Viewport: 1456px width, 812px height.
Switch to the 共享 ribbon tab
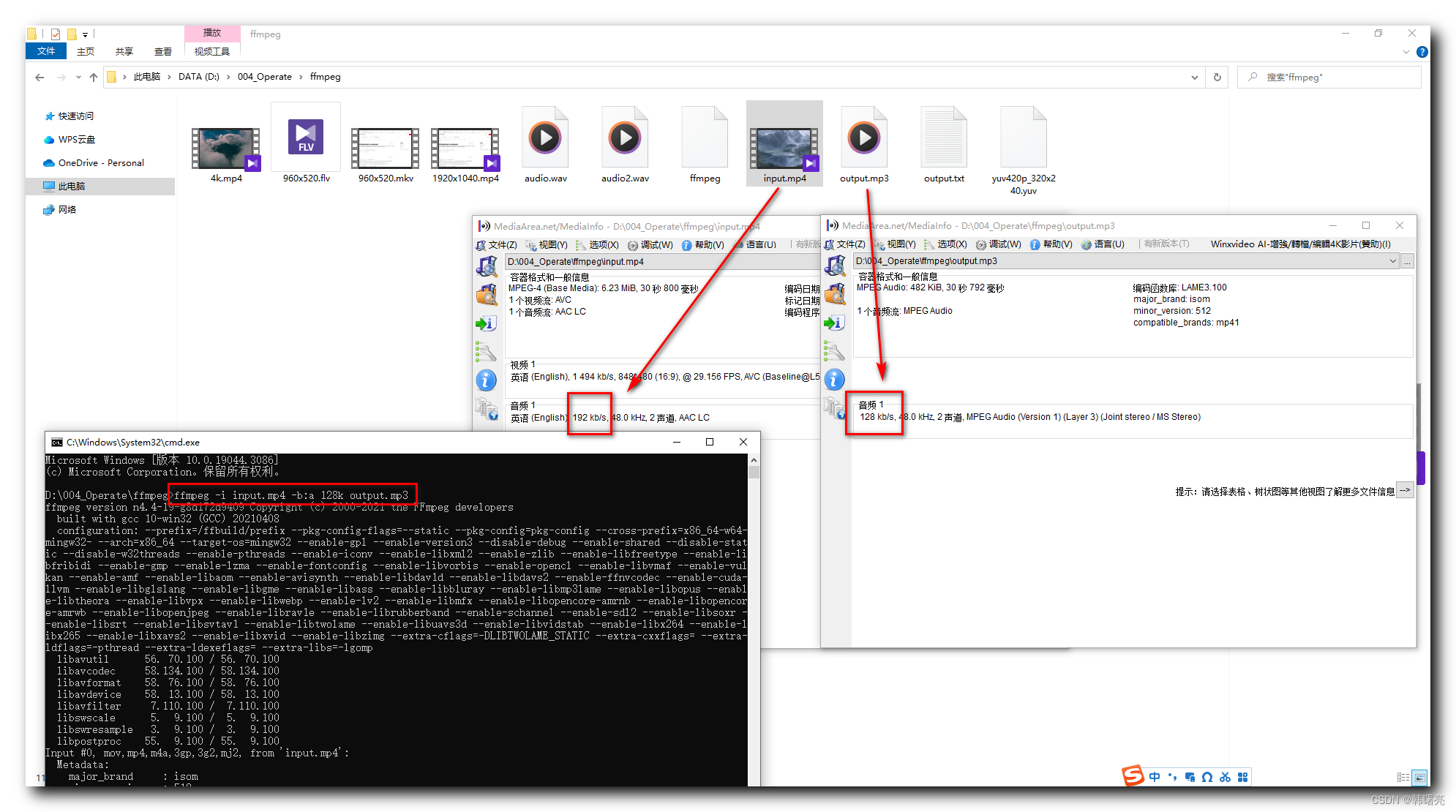pos(124,51)
